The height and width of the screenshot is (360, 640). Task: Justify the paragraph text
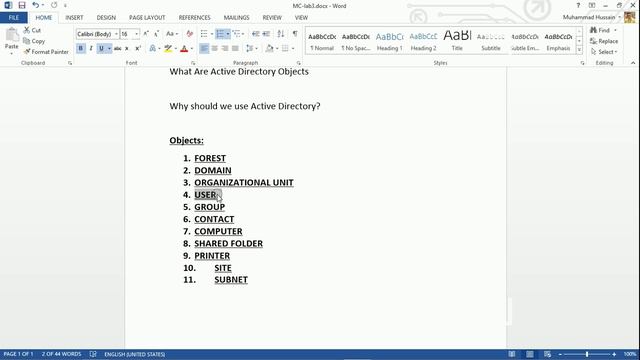235,49
